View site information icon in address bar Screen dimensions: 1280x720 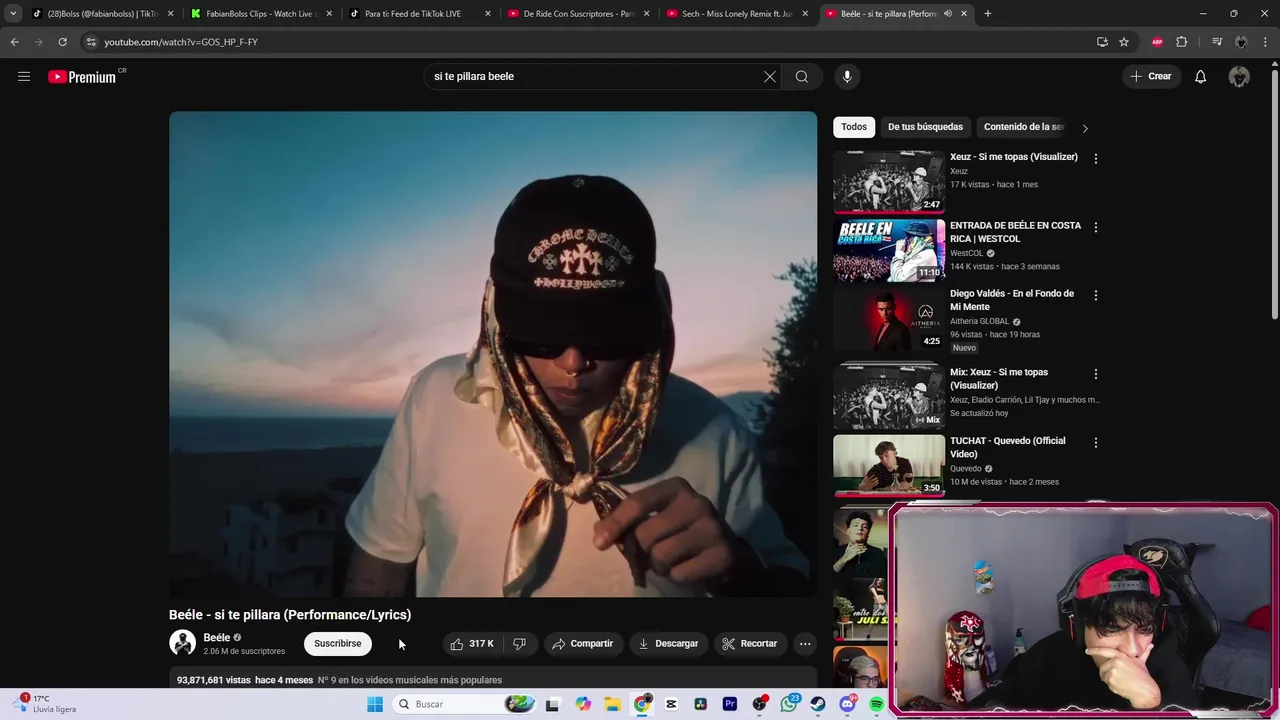click(91, 42)
